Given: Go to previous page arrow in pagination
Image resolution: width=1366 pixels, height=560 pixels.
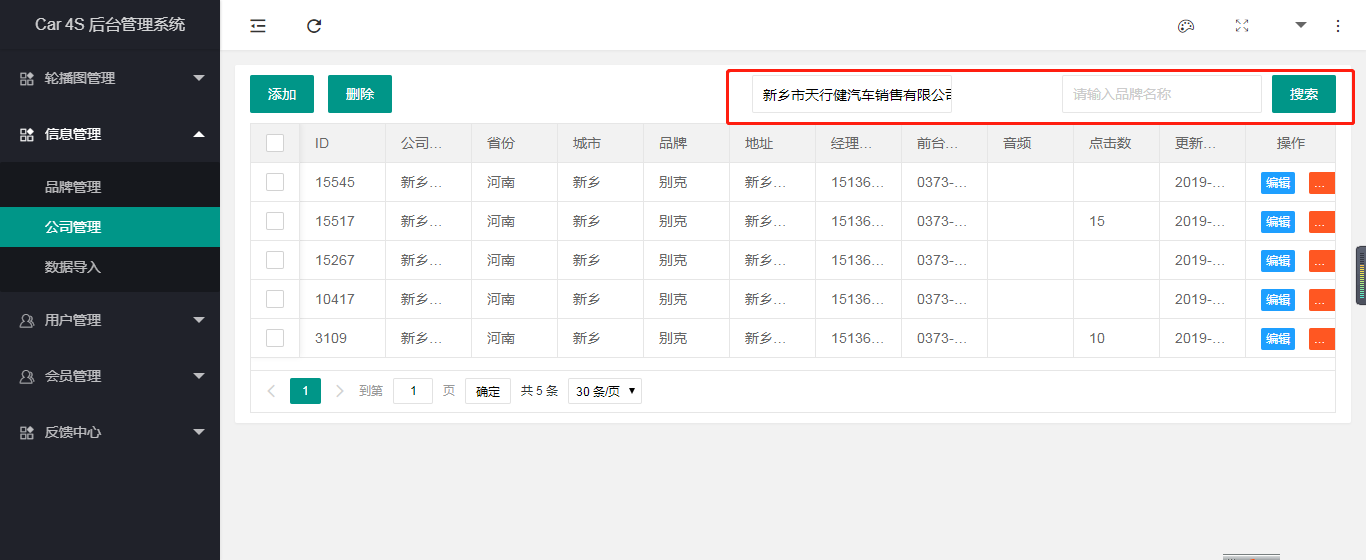Looking at the screenshot, I should coord(271,391).
